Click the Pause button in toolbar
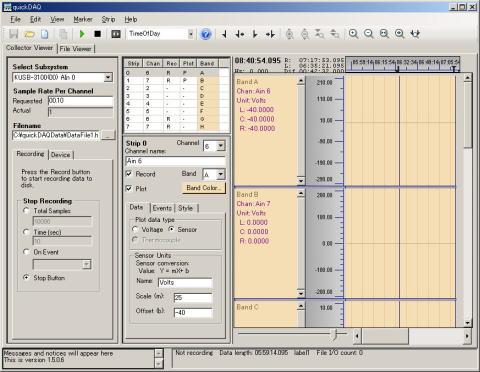 [116, 34]
